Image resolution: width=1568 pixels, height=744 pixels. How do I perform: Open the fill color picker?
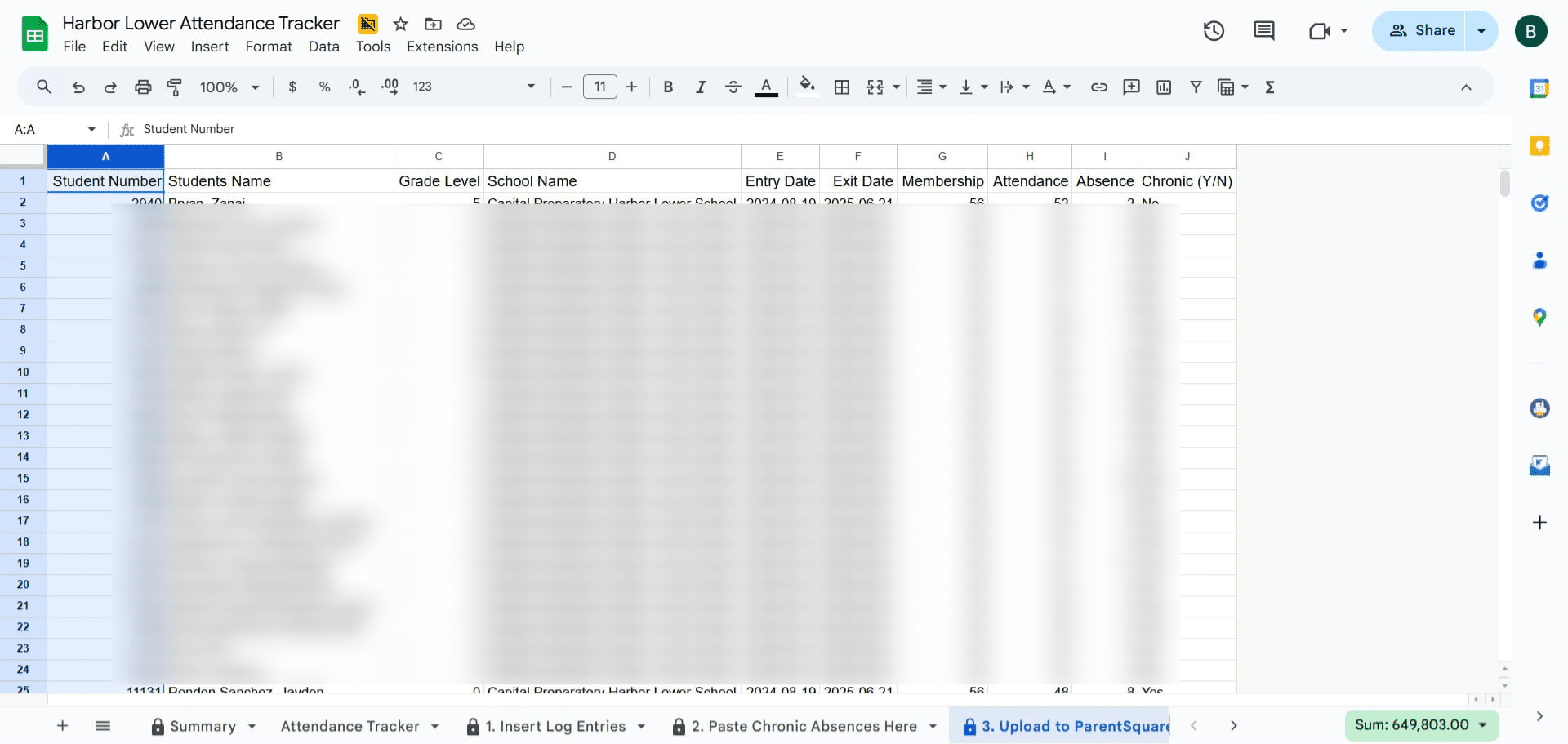[x=808, y=87]
